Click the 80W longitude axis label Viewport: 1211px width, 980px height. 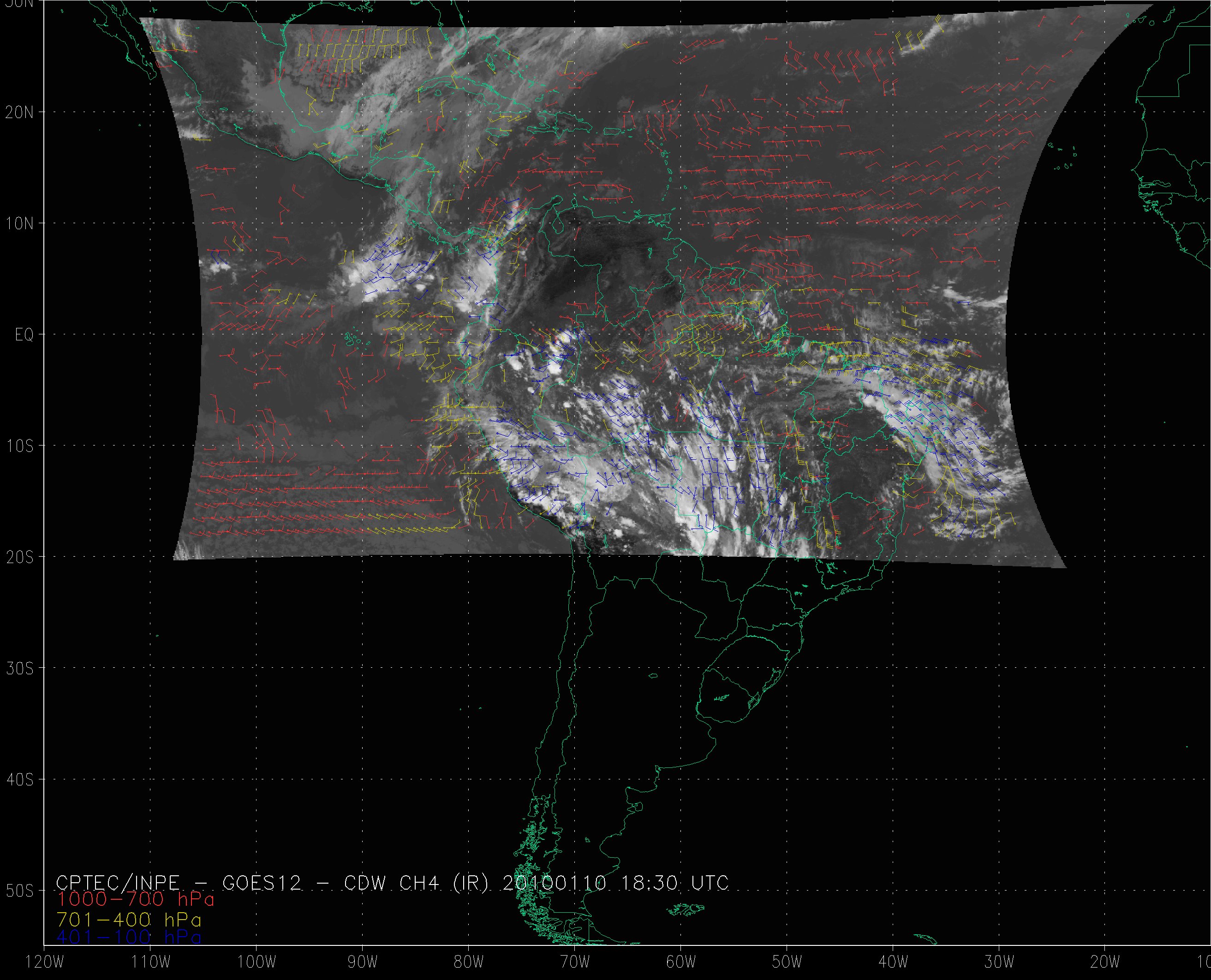(x=469, y=962)
